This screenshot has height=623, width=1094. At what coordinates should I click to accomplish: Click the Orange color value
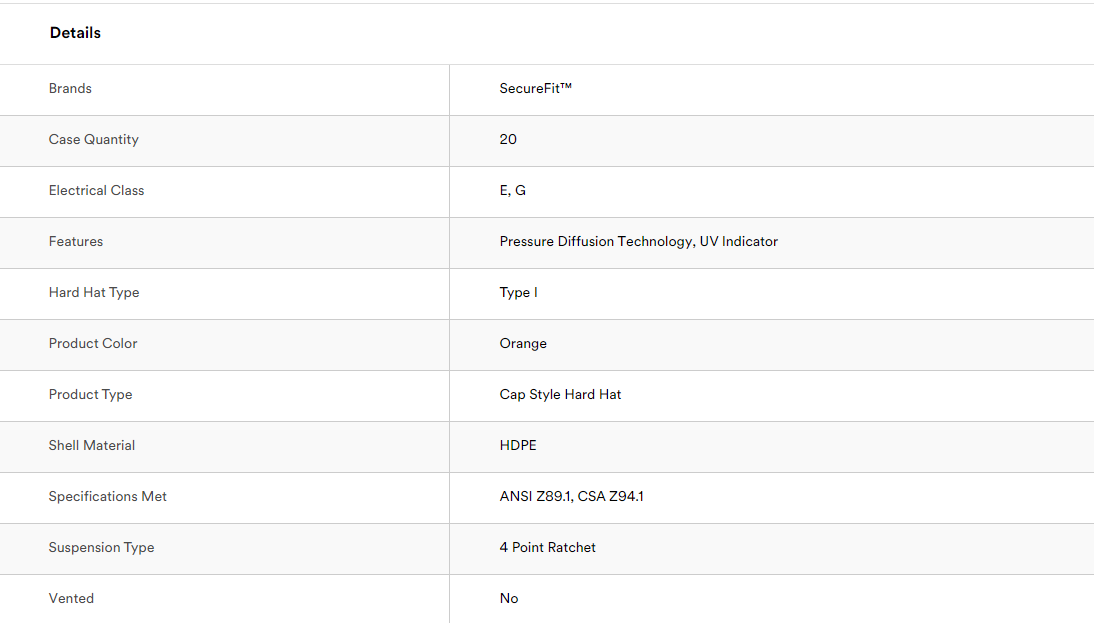[x=523, y=343]
